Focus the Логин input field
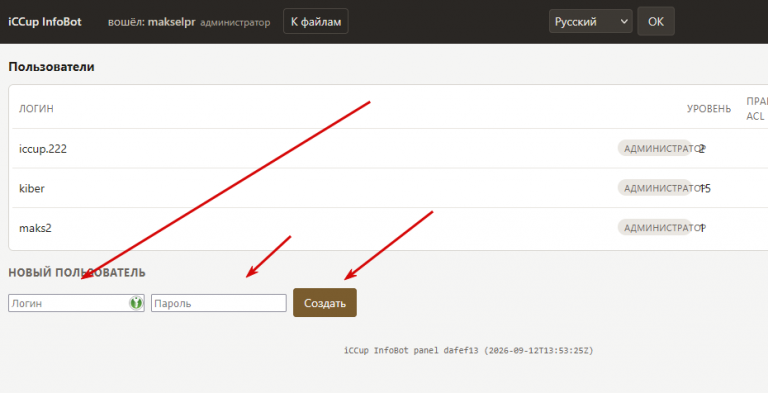The height and width of the screenshot is (393, 768). pyautogui.click(x=76, y=303)
